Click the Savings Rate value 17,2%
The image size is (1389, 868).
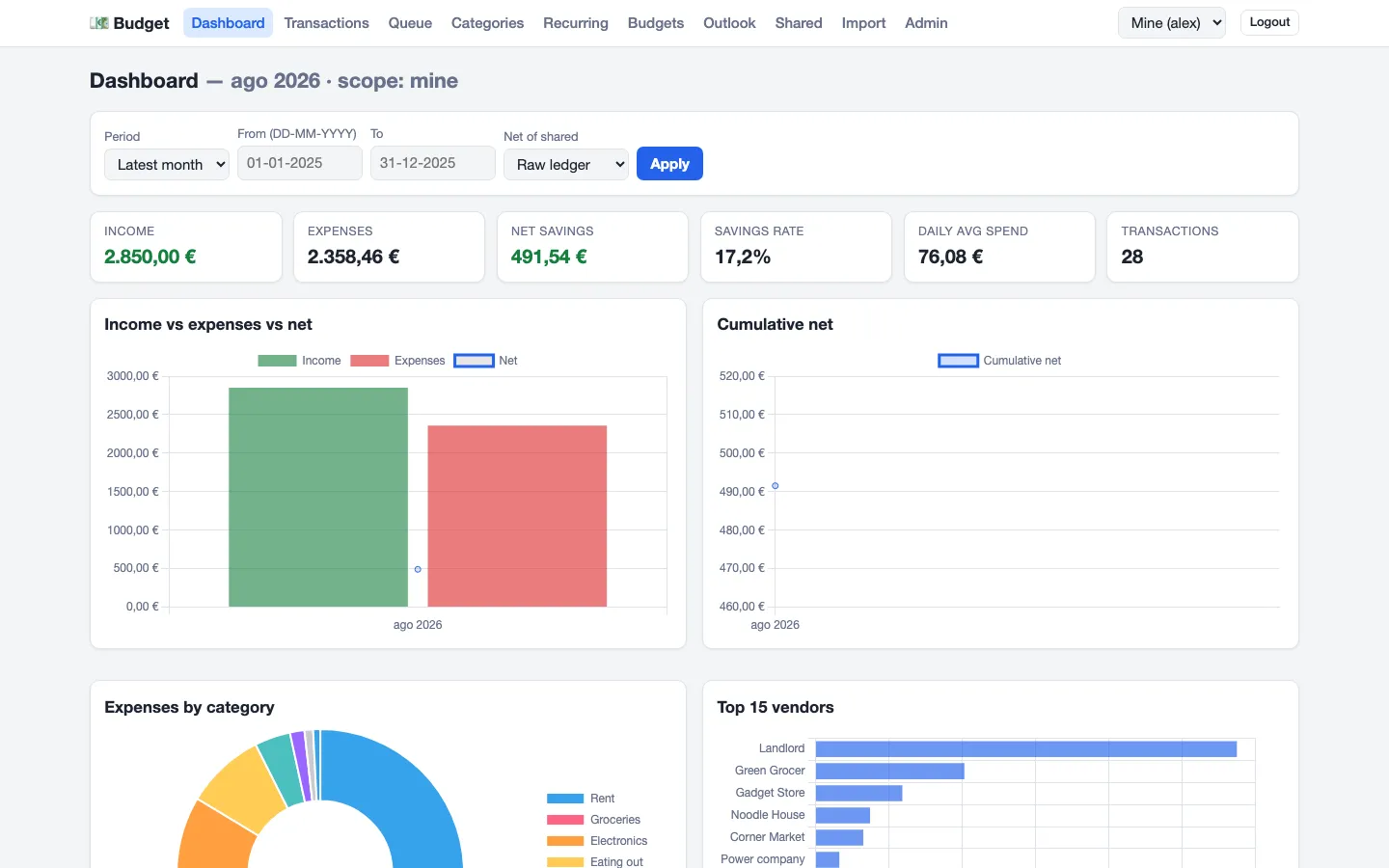(743, 257)
